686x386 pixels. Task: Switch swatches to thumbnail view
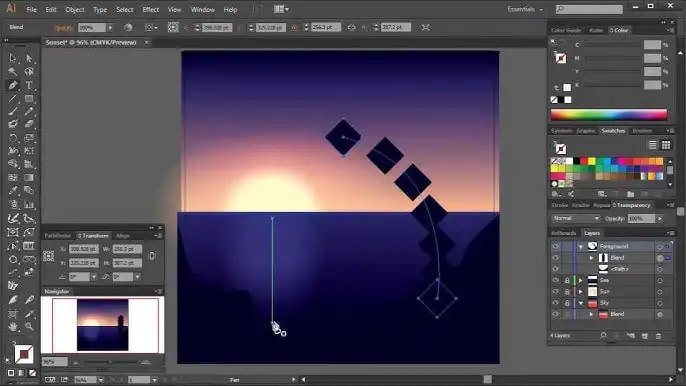click(x=666, y=145)
